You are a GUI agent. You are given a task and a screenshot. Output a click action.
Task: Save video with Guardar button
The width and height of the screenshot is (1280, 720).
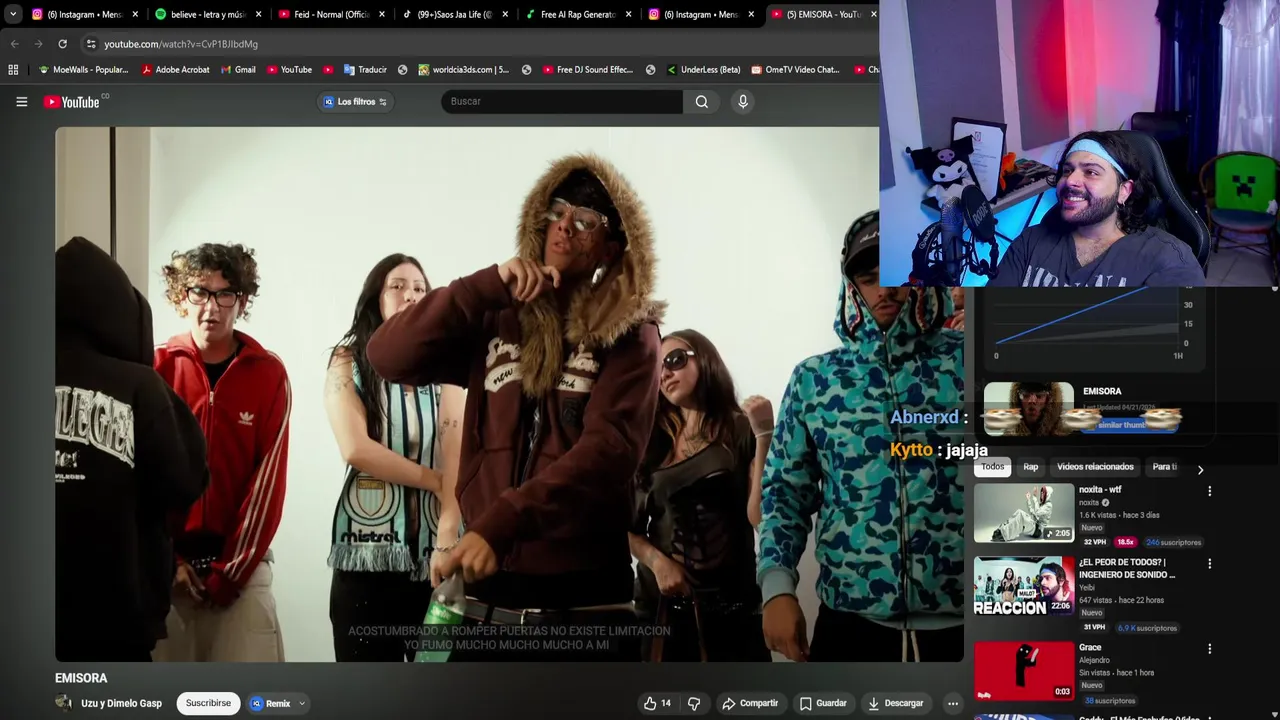(x=823, y=703)
